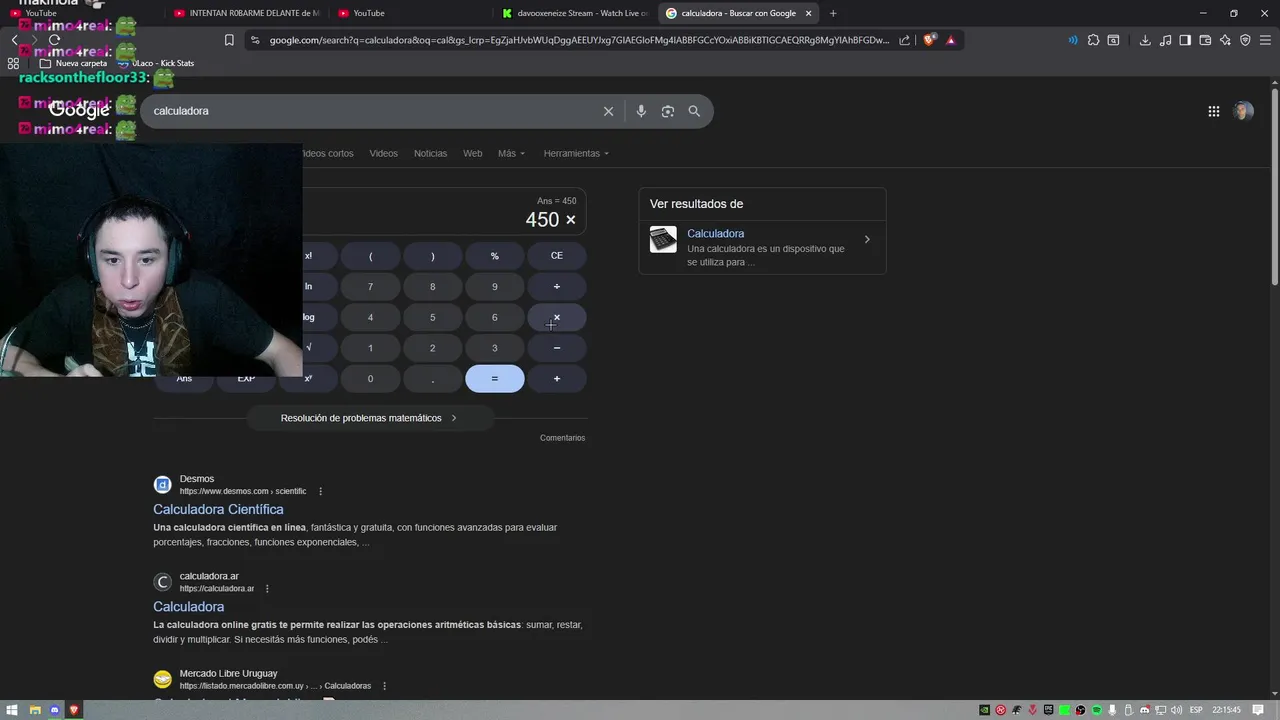Click the calculator CE button
The width and height of the screenshot is (1280, 720).
tap(557, 256)
